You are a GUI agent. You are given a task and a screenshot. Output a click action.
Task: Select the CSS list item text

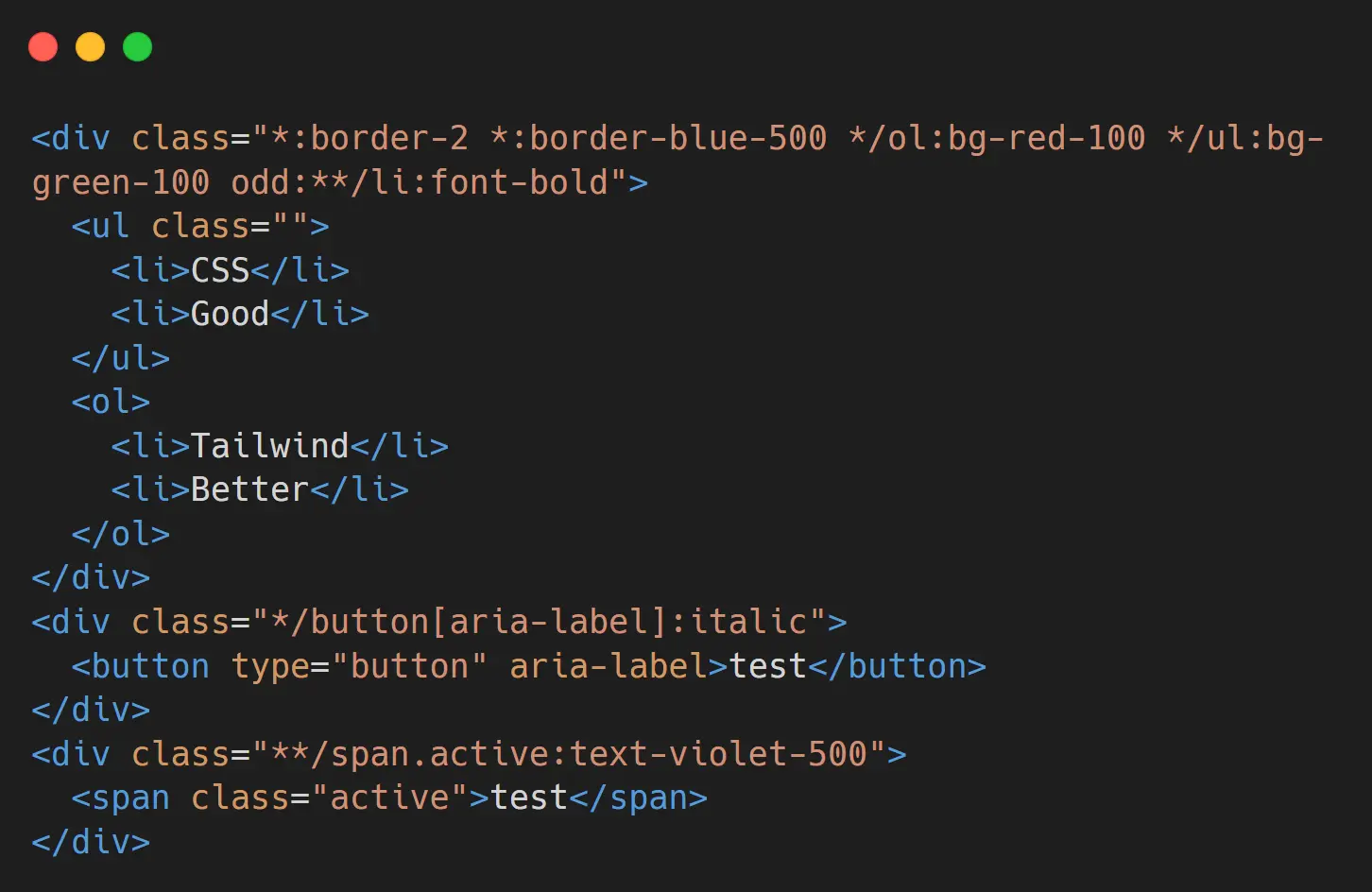[x=220, y=270]
